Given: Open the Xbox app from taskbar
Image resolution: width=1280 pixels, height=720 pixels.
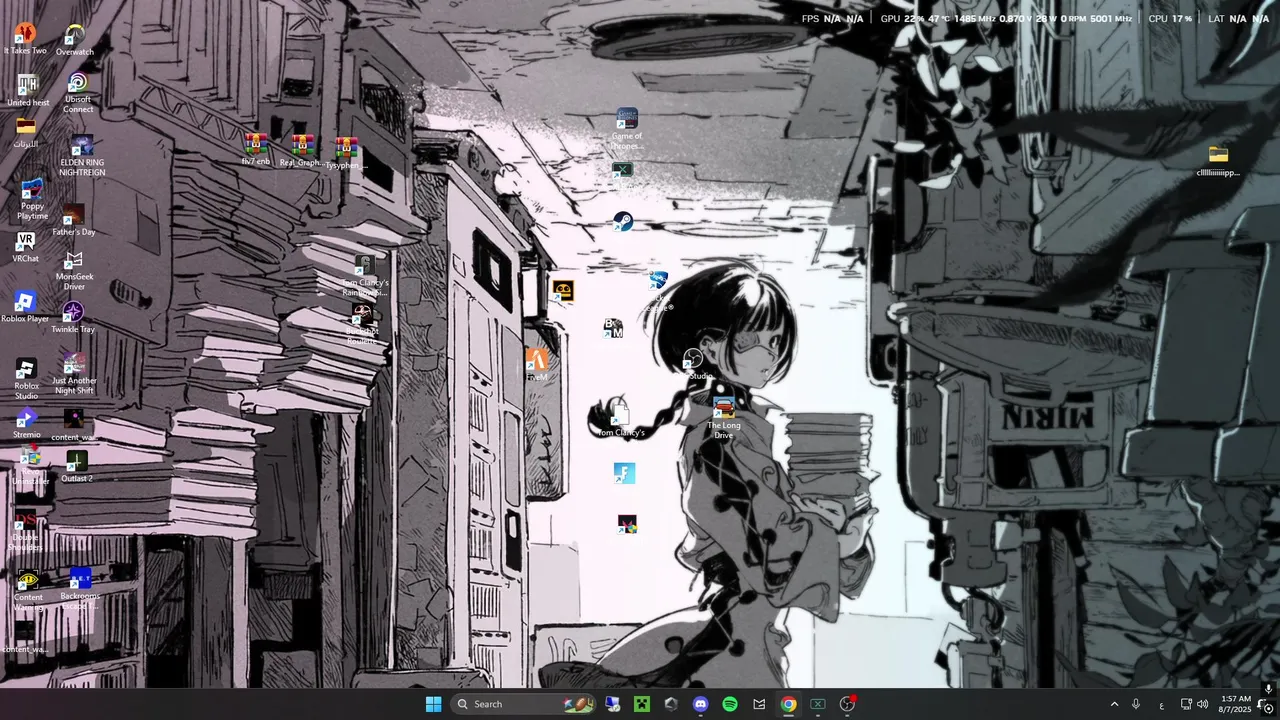Looking at the screenshot, I should click(x=818, y=704).
